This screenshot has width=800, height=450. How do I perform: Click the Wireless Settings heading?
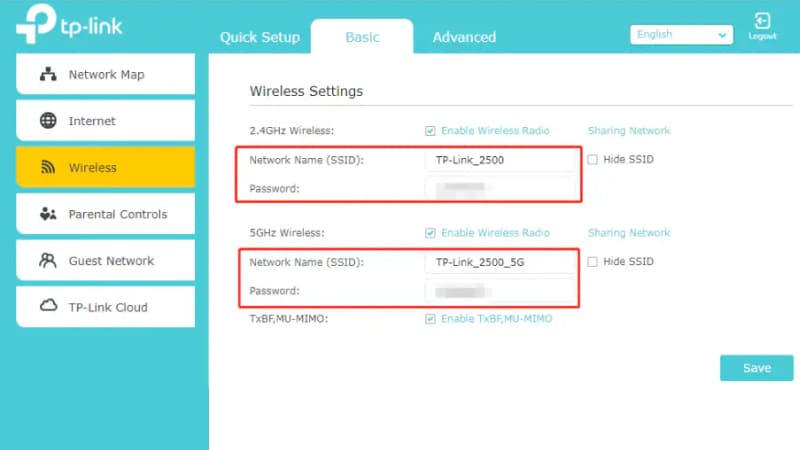[306, 91]
